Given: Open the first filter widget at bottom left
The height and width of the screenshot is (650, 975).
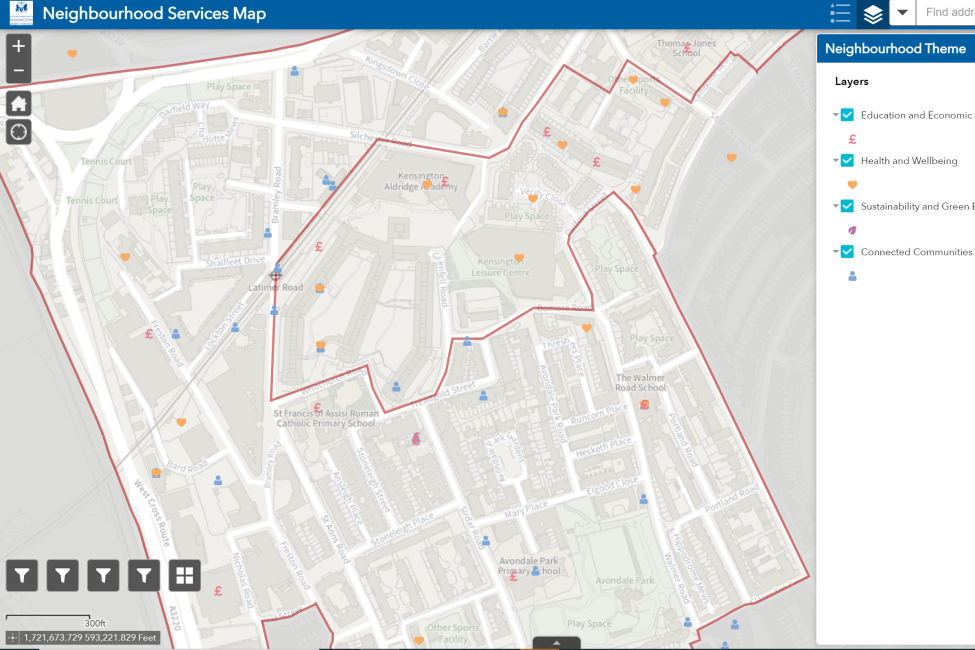Looking at the screenshot, I should pos(21,575).
